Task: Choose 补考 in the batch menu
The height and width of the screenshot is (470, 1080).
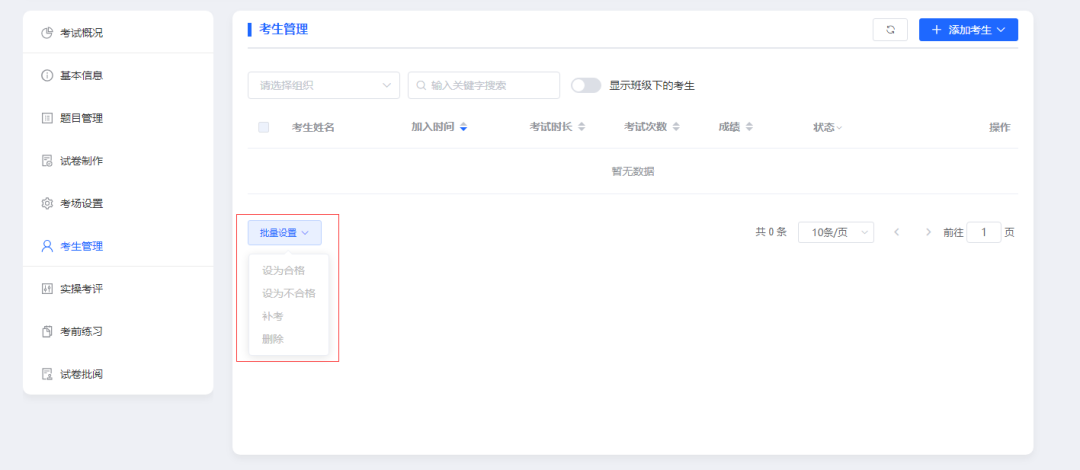Action: tap(273, 316)
